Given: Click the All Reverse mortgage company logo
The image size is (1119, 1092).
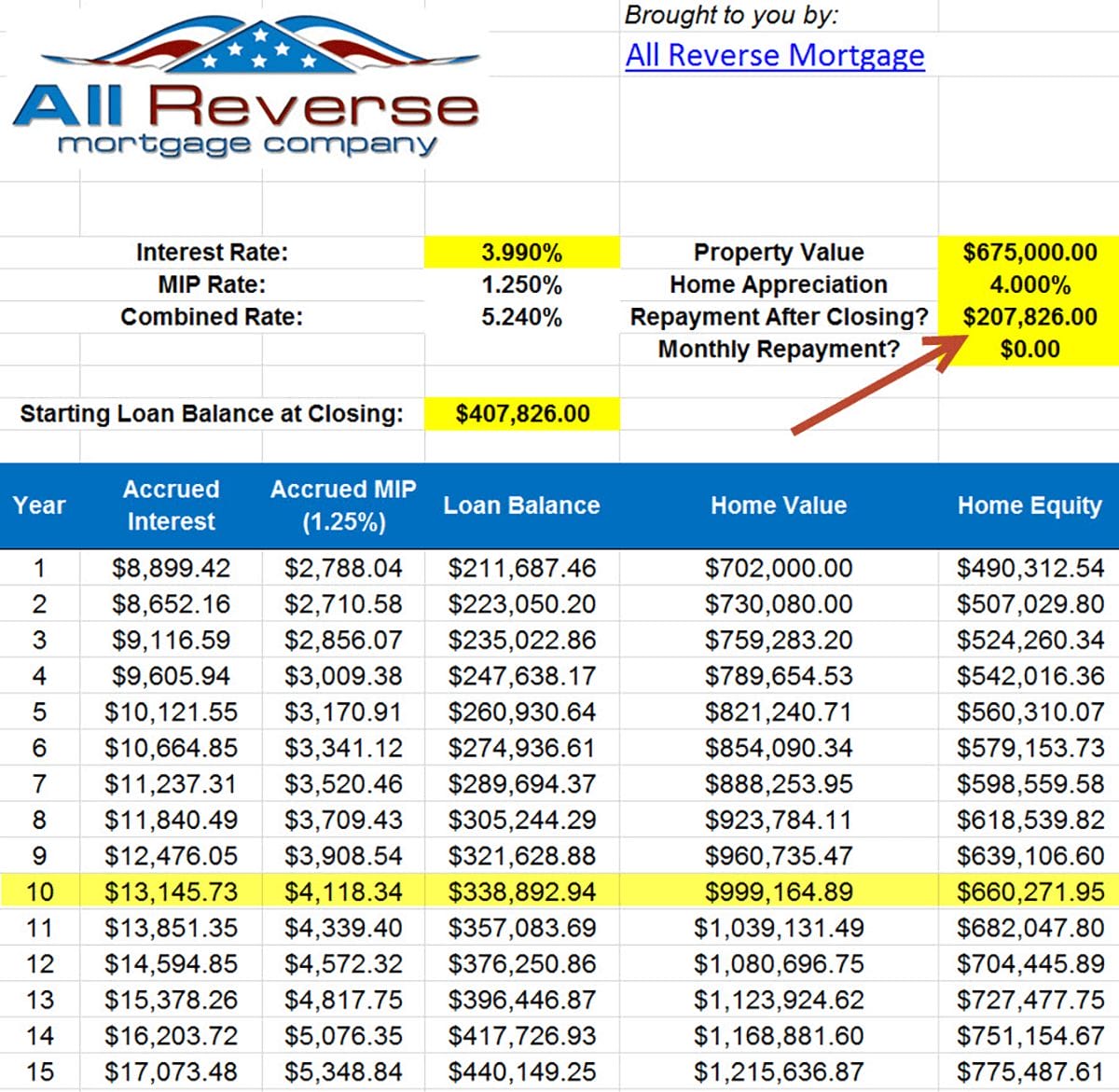Looking at the screenshot, I should 247,84.
